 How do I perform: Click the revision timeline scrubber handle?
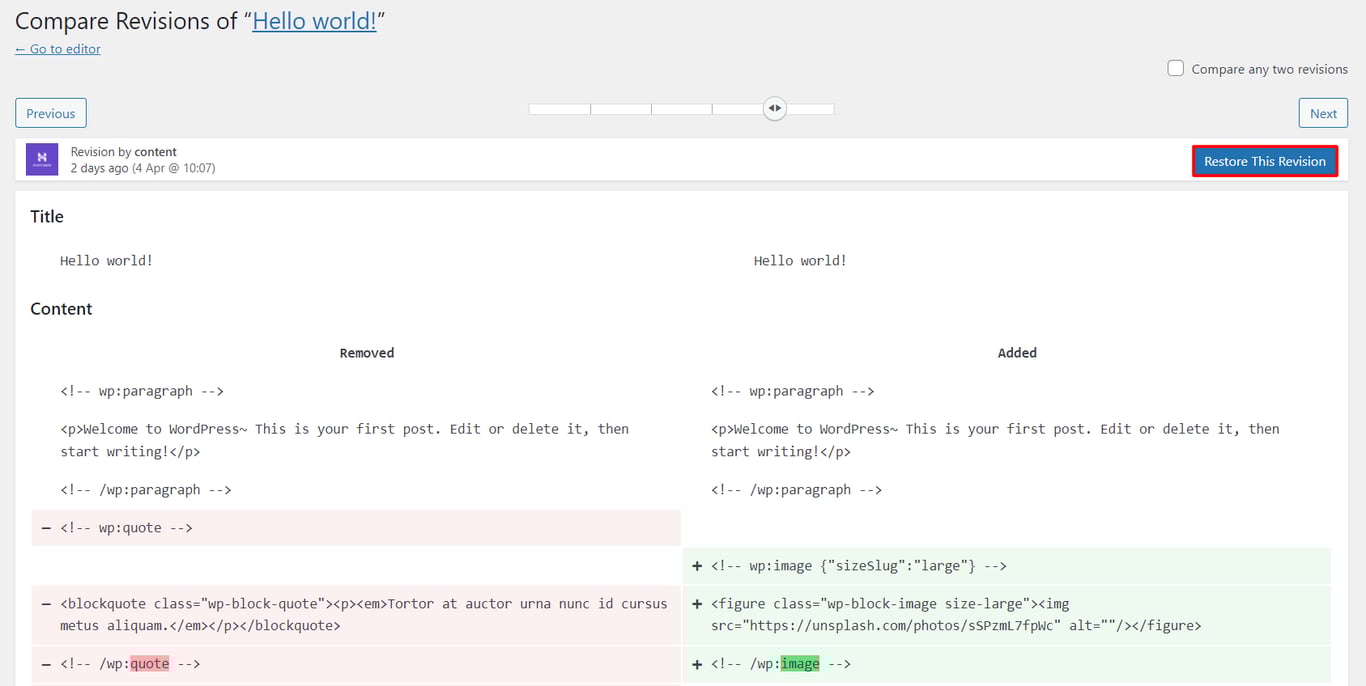[x=774, y=108]
